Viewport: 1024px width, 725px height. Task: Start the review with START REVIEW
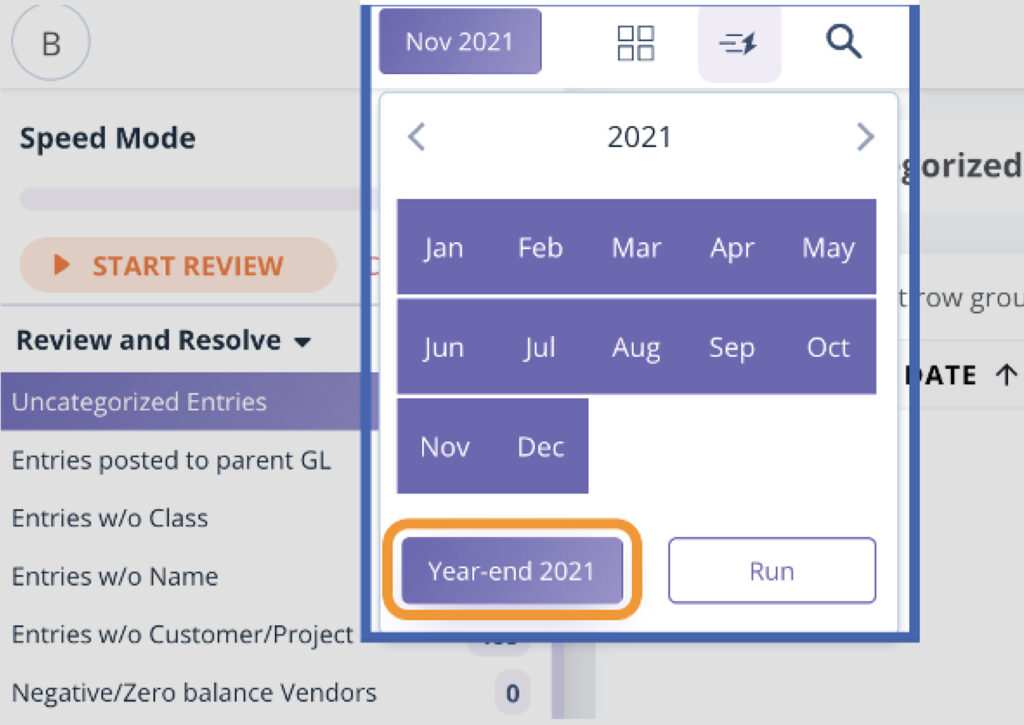178,265
